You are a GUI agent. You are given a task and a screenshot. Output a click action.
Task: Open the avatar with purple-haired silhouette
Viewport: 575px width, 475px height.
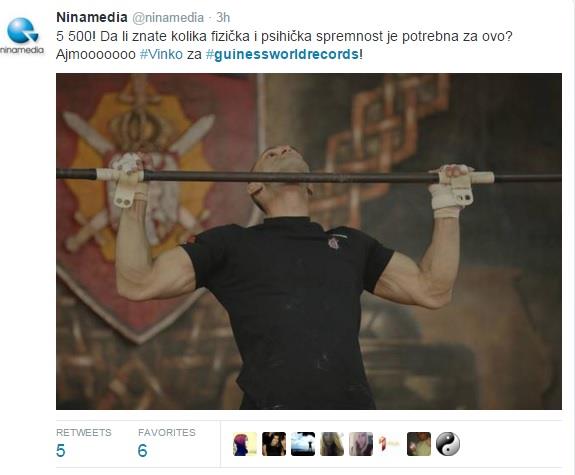click(245, 444)
